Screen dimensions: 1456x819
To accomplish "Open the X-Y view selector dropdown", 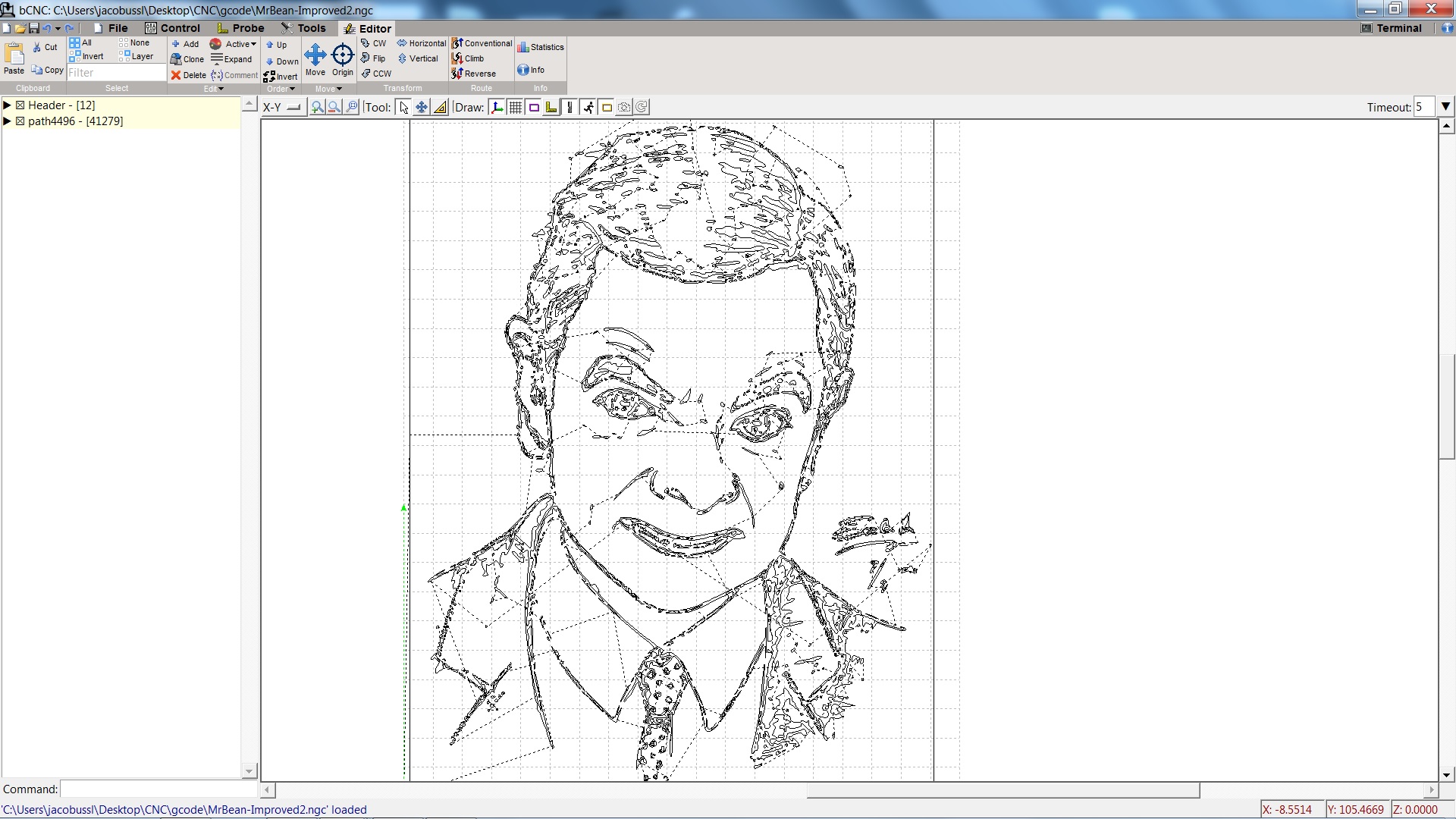I will [x=283, y=107].
